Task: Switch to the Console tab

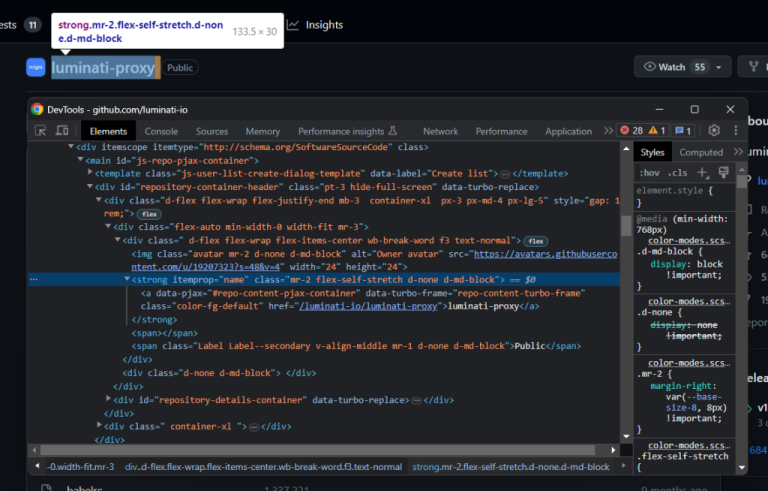Action: tap(161, 131)
